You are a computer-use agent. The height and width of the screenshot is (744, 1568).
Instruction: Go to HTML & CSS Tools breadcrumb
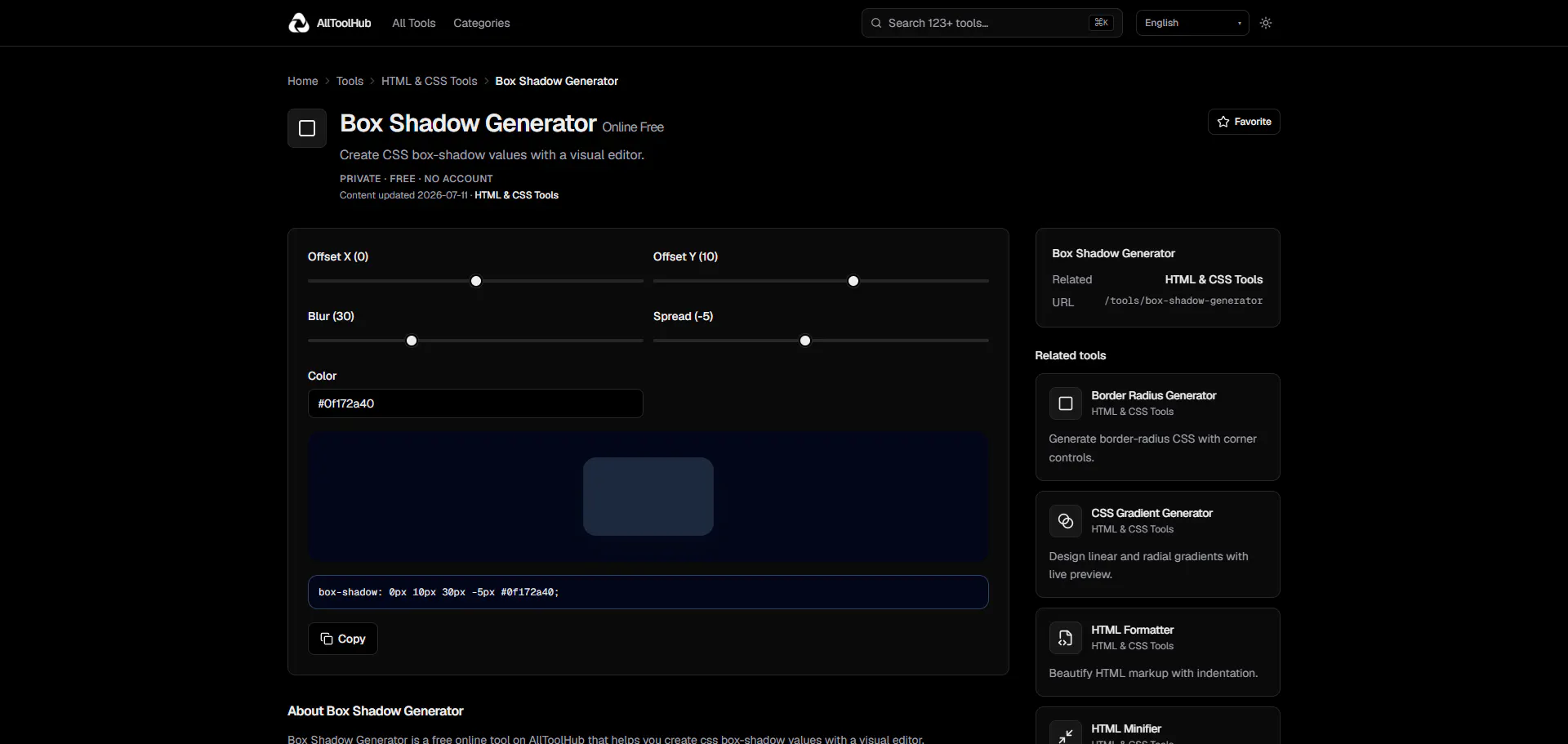(x=430, y=81)
